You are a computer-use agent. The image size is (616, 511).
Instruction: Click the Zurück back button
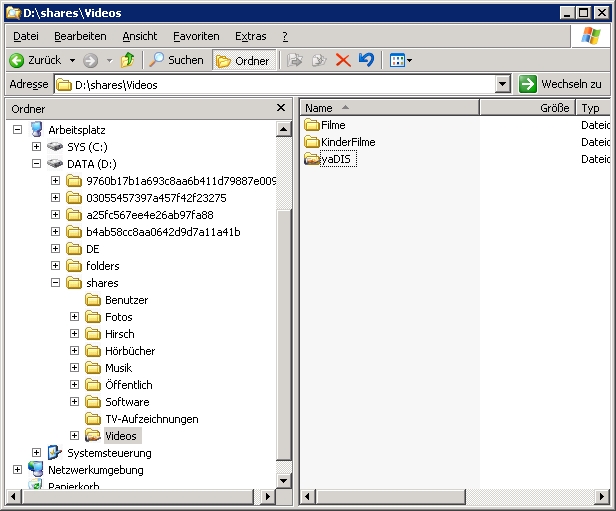36,60
